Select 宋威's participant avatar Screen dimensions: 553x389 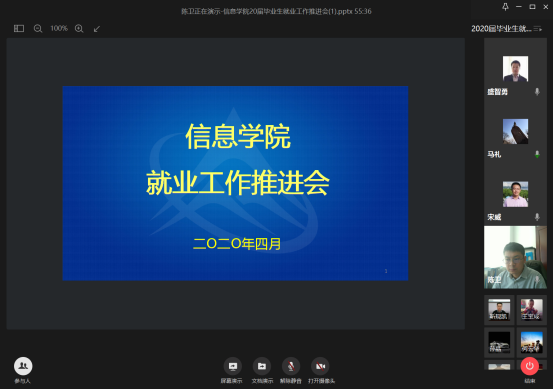[515, 194]
